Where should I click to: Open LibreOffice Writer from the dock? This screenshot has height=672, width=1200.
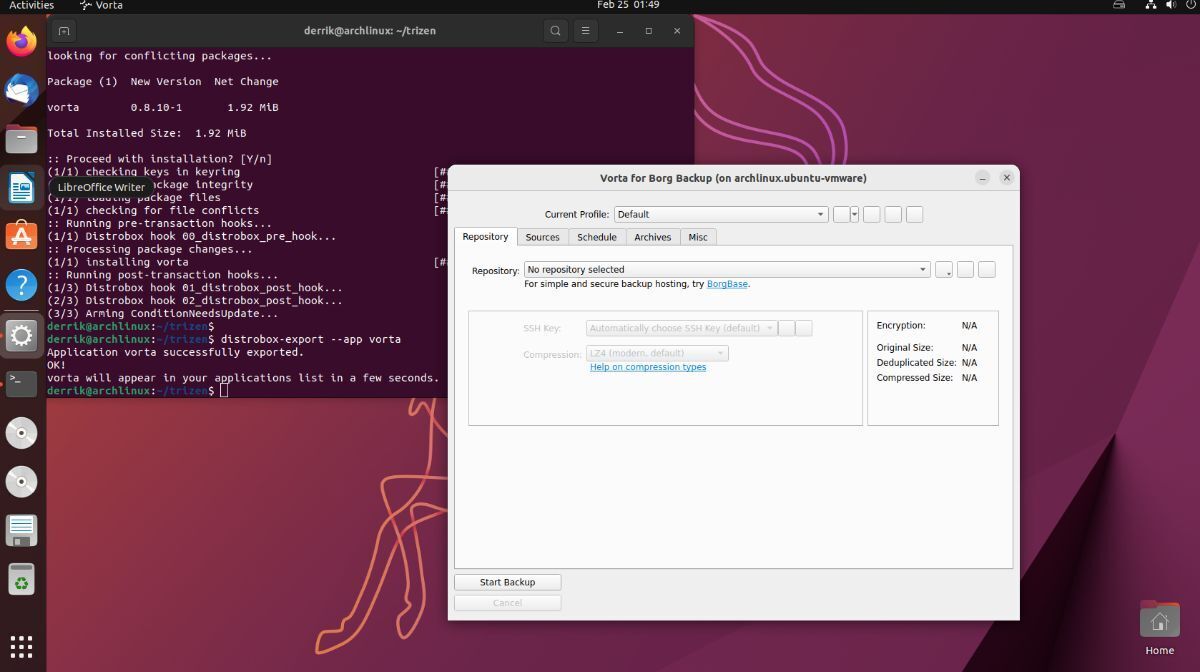[21, 187]
